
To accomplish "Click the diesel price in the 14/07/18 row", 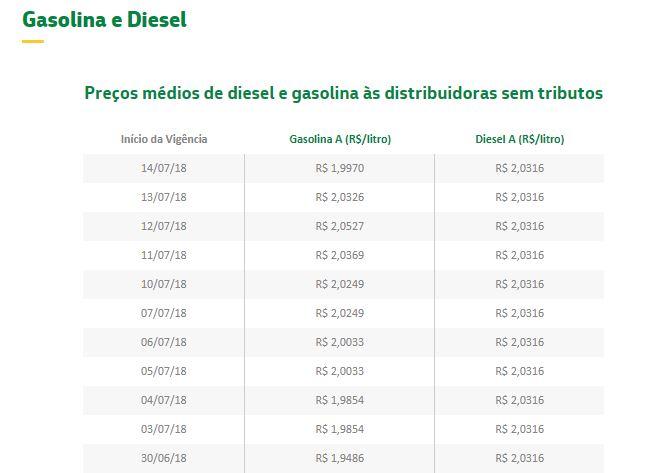I will 519,168.
